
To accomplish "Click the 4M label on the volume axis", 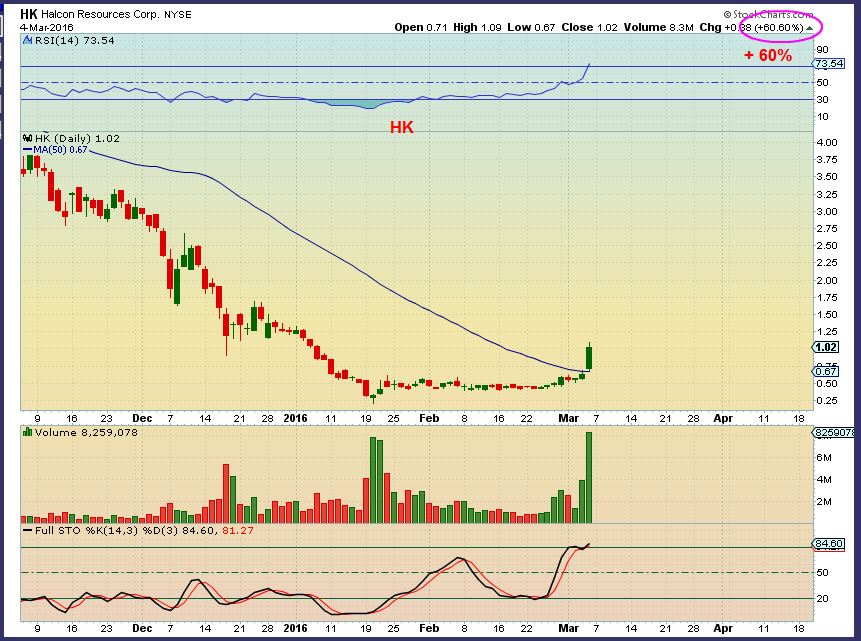I will pyautogui.click(x=824, y=480).
